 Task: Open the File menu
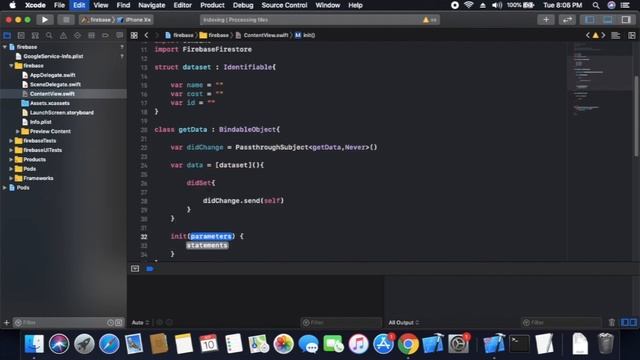[x=59, y=5]
